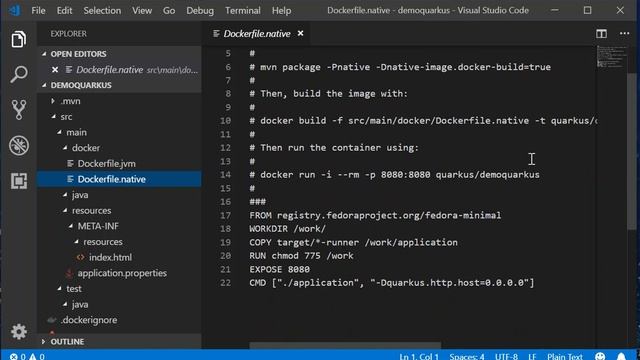Open the editor More Actions menu
This screenshot has height=360, width=640.
point(624,33)
